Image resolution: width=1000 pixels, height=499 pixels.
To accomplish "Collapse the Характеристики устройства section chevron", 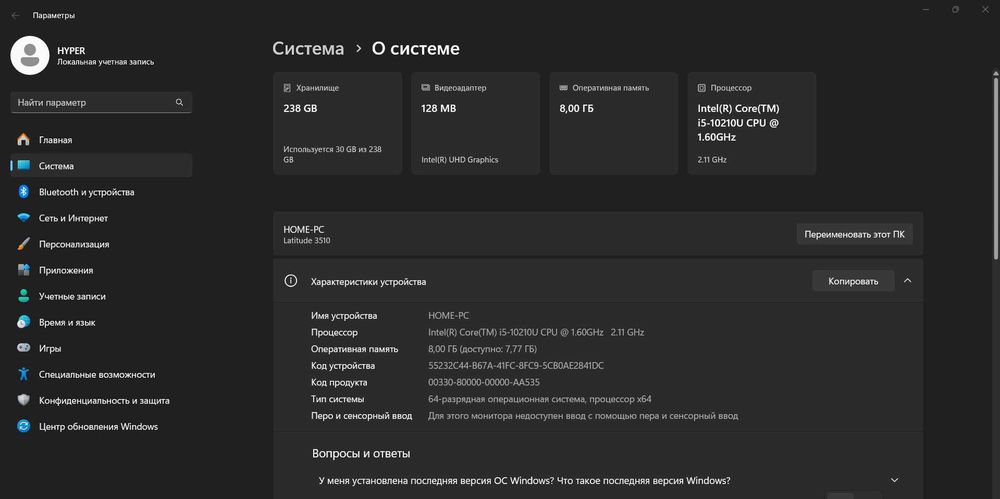I will pyautogui.click(x=908, y=281).
